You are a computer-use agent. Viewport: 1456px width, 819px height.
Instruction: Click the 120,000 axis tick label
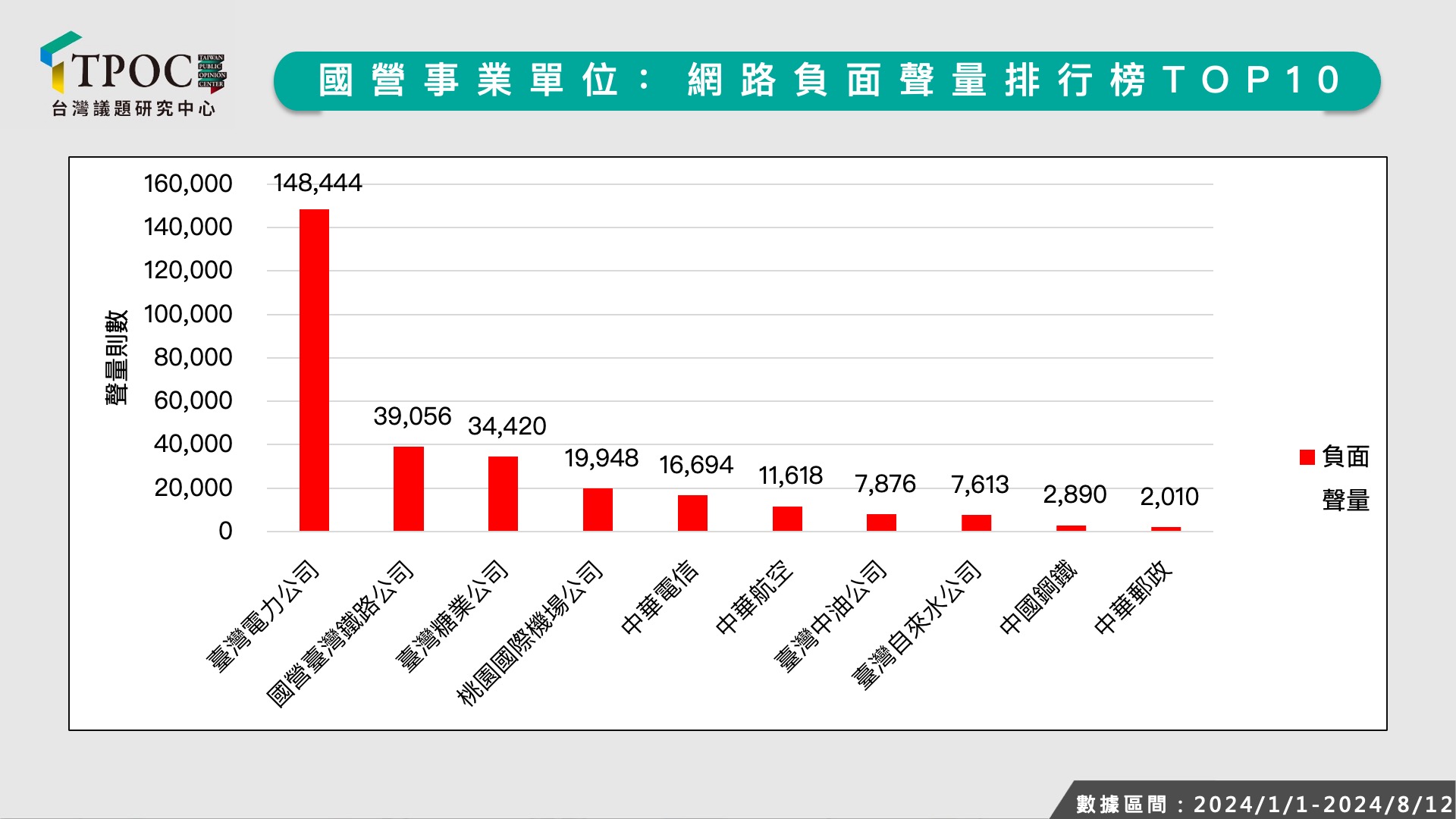pos(188,270)
